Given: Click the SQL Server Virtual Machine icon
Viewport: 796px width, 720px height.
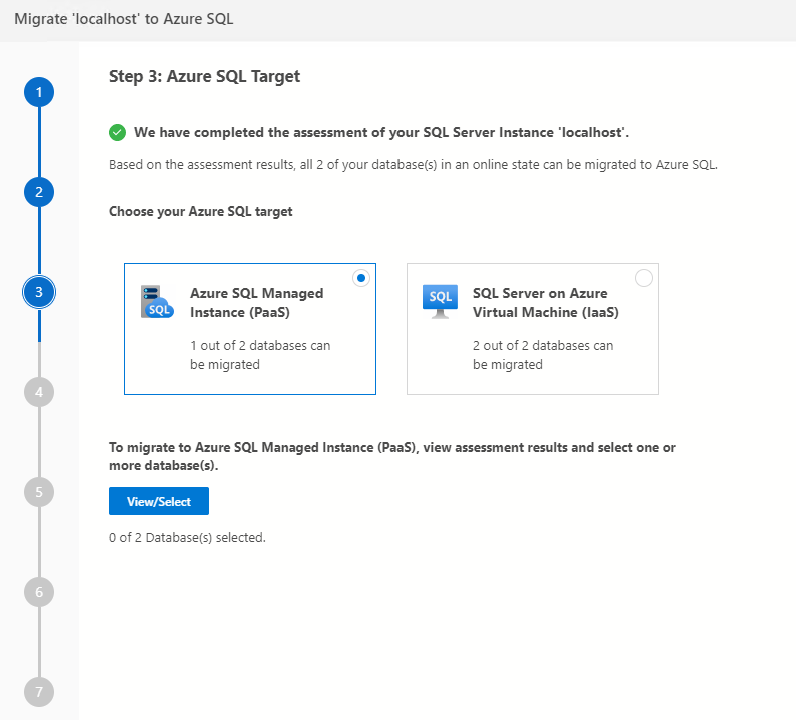Looking at the screenshot, I should tap(440, 300).
